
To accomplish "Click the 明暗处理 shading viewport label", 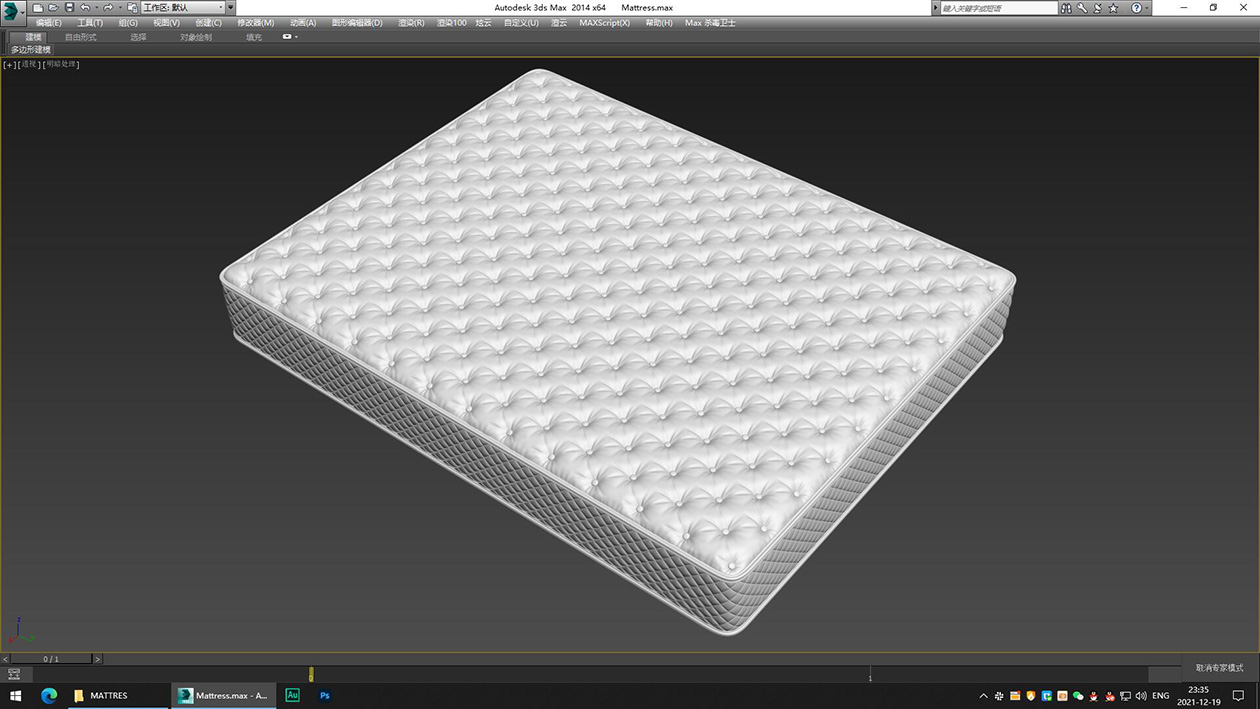I will [61, 64].
